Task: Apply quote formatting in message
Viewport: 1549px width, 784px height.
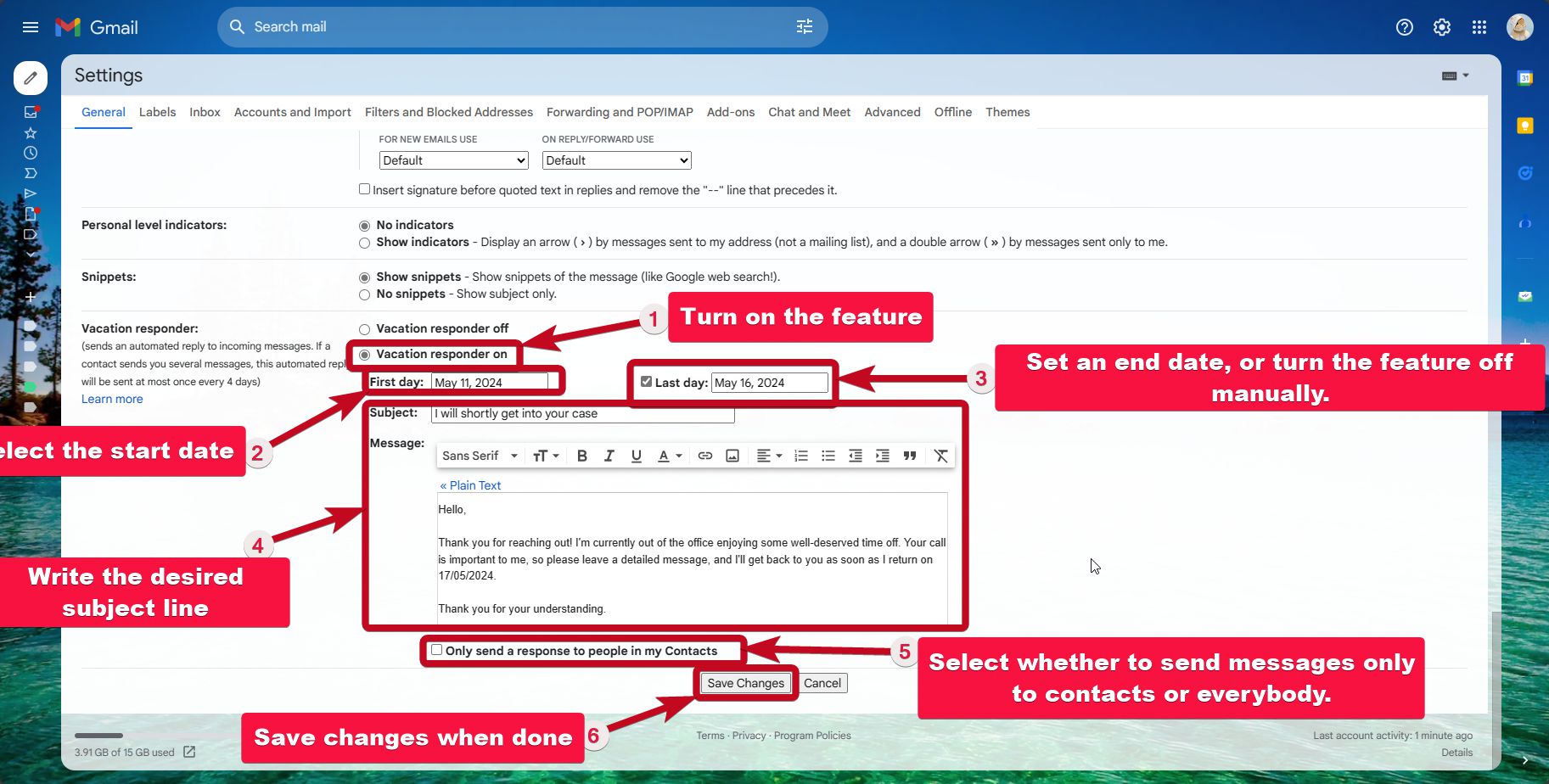Action: click(x=910, y=456)
